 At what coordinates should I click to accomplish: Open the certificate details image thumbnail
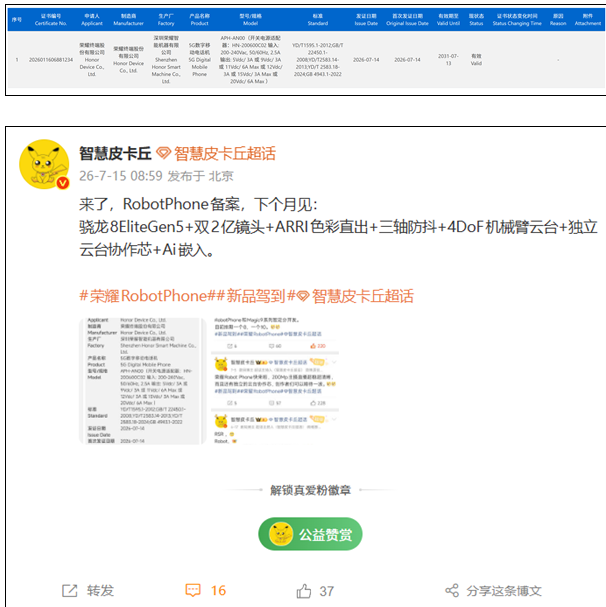142,381
